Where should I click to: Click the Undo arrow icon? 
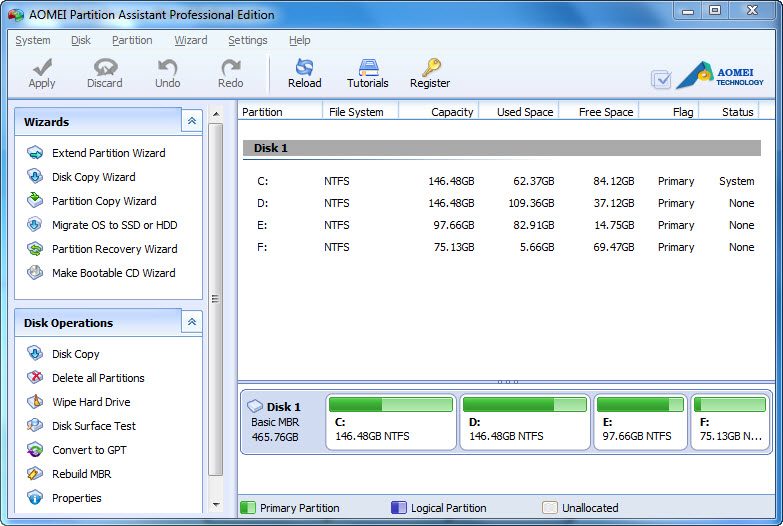[x=167, y=67]
